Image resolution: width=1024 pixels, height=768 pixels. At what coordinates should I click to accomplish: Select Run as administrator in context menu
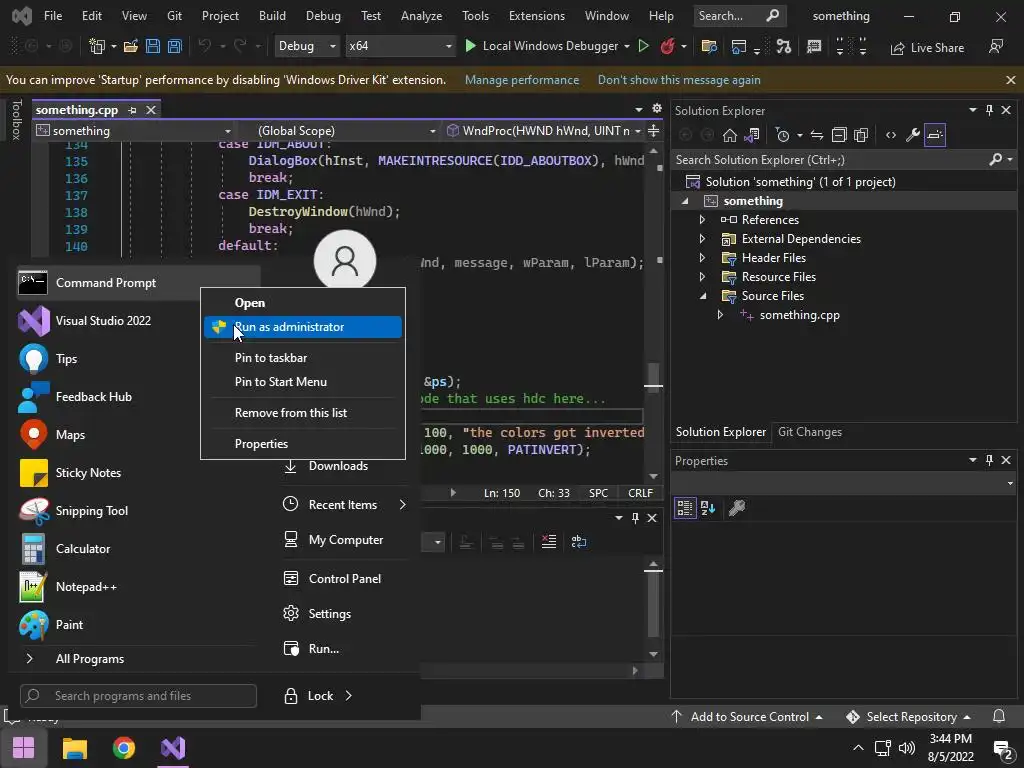(302, 327)
